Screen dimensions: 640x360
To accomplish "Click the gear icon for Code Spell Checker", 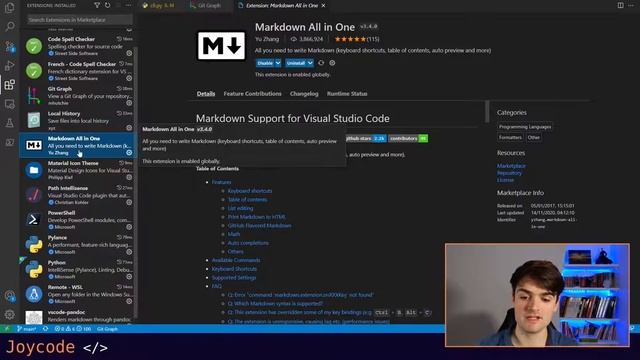I will point(129,53).
